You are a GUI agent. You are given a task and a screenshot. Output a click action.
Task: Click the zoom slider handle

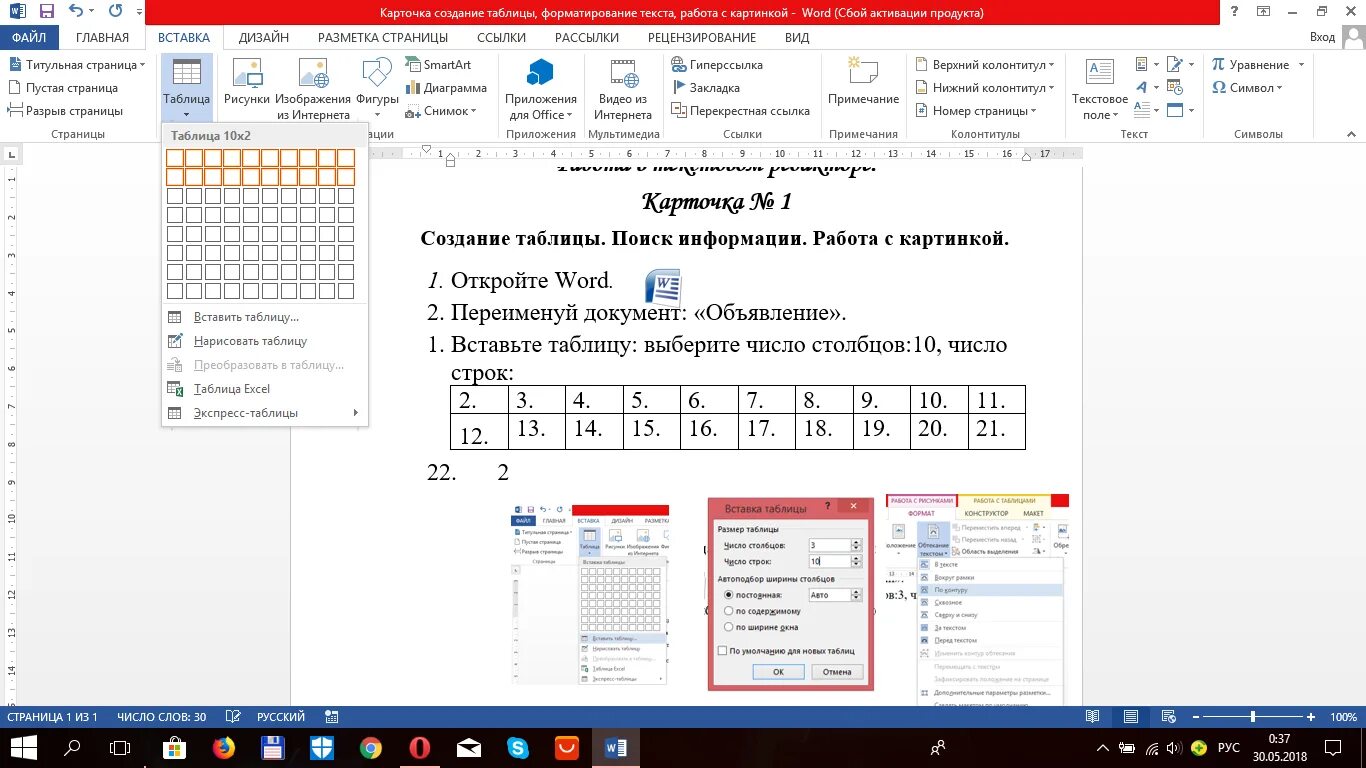coord(1253,717)
